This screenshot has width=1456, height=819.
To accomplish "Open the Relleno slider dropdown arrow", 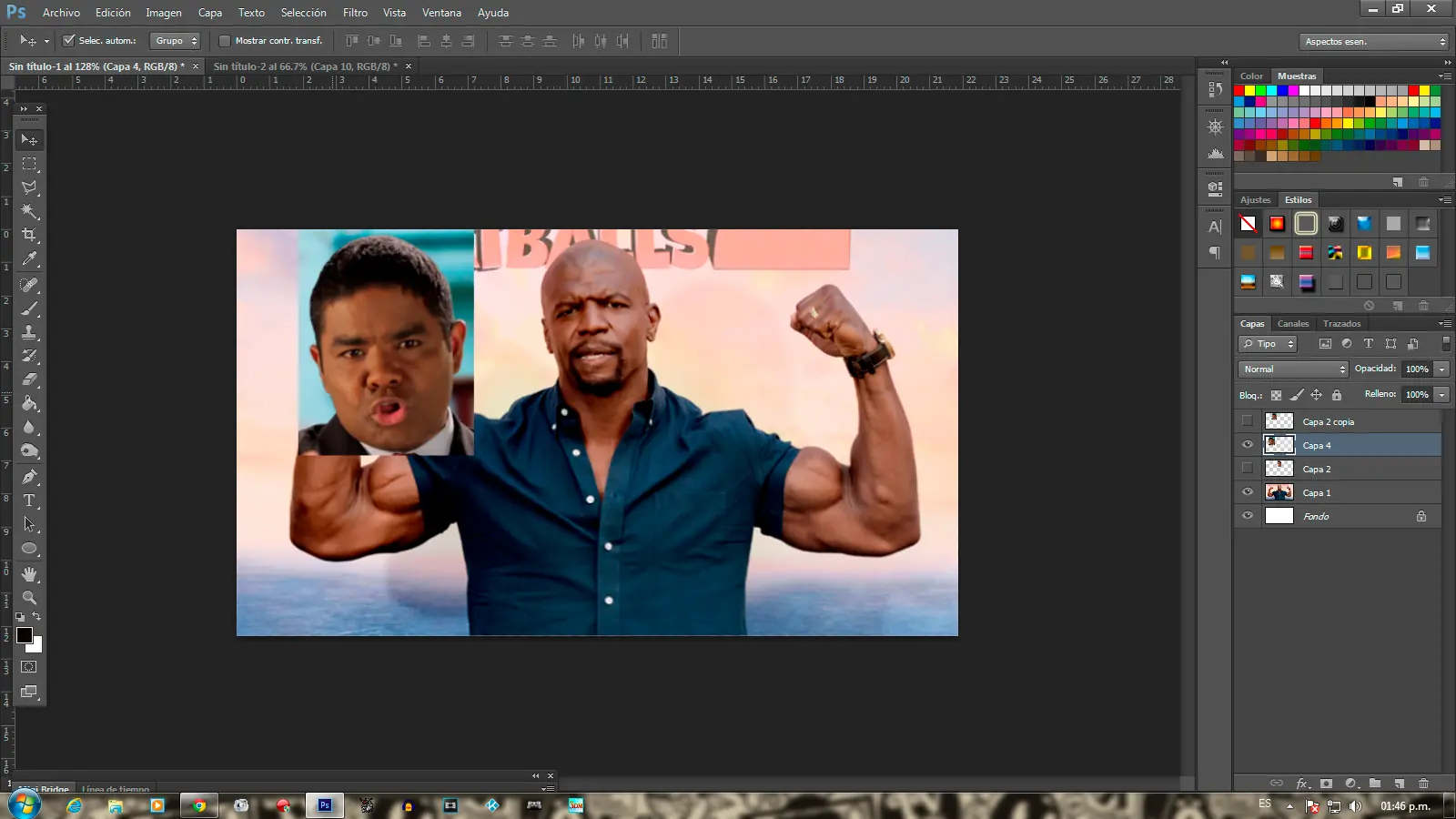I will 1441,395.
